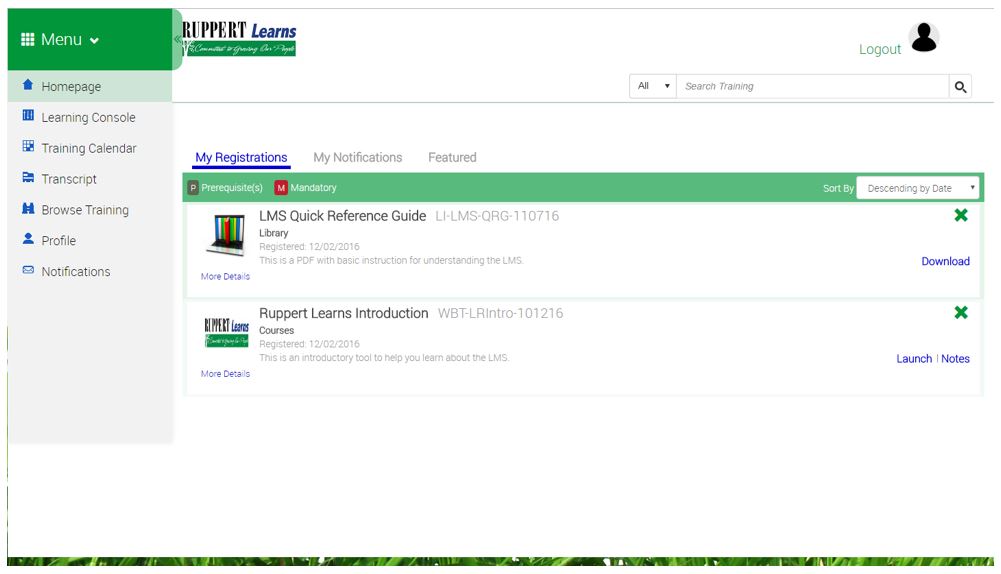Click the Training Calendar icon
Viewport: 1001px width, 574px height.
pos(28,146)
